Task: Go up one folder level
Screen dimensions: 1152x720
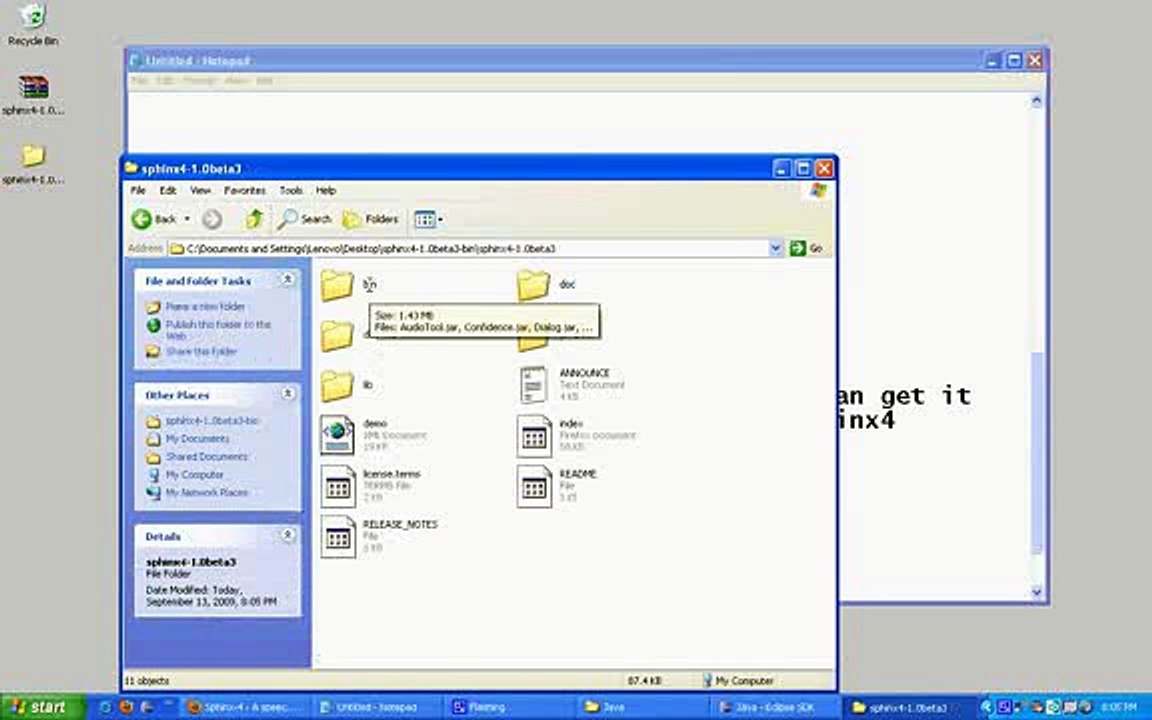Action: [254, 219]
